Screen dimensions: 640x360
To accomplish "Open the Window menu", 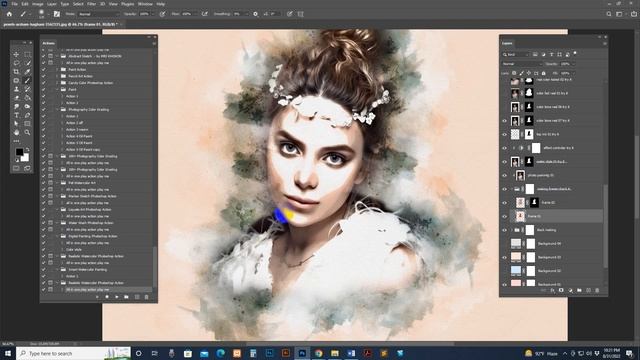I will click(x=145, y=4).
